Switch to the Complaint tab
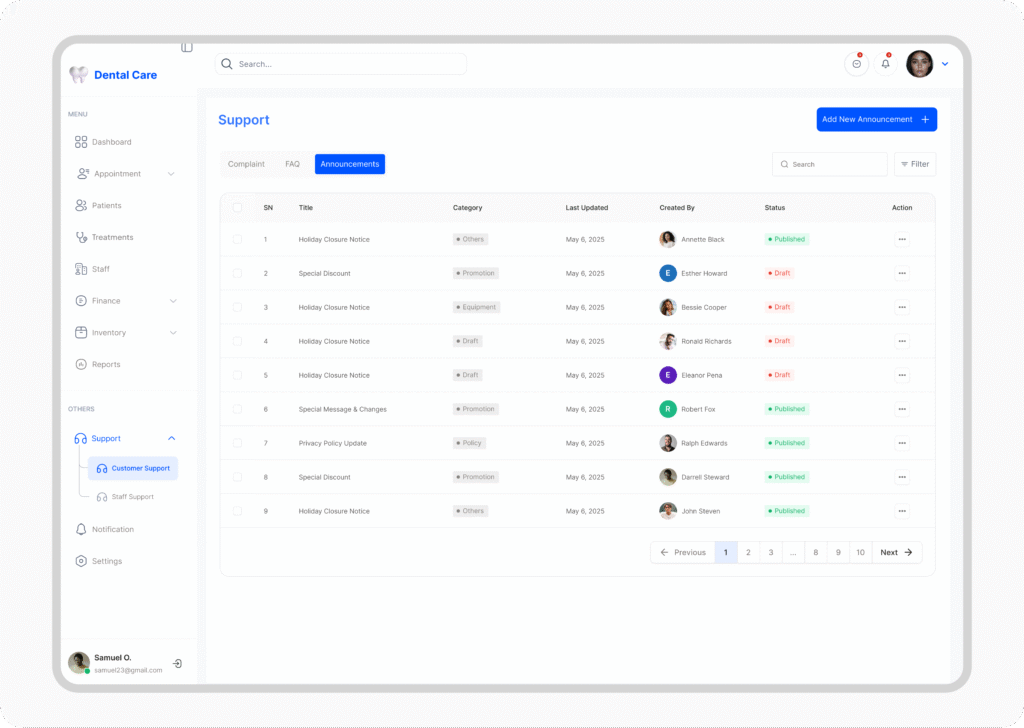The height and width of the screenshot is (728, 1024). click(x=246, y=164)
